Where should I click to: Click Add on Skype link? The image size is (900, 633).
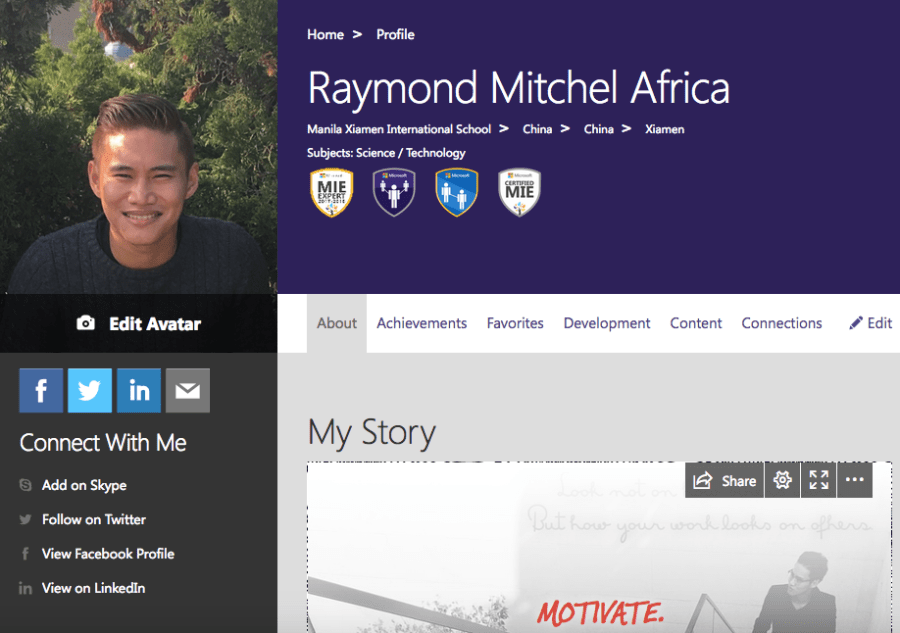tap(84, 485)
